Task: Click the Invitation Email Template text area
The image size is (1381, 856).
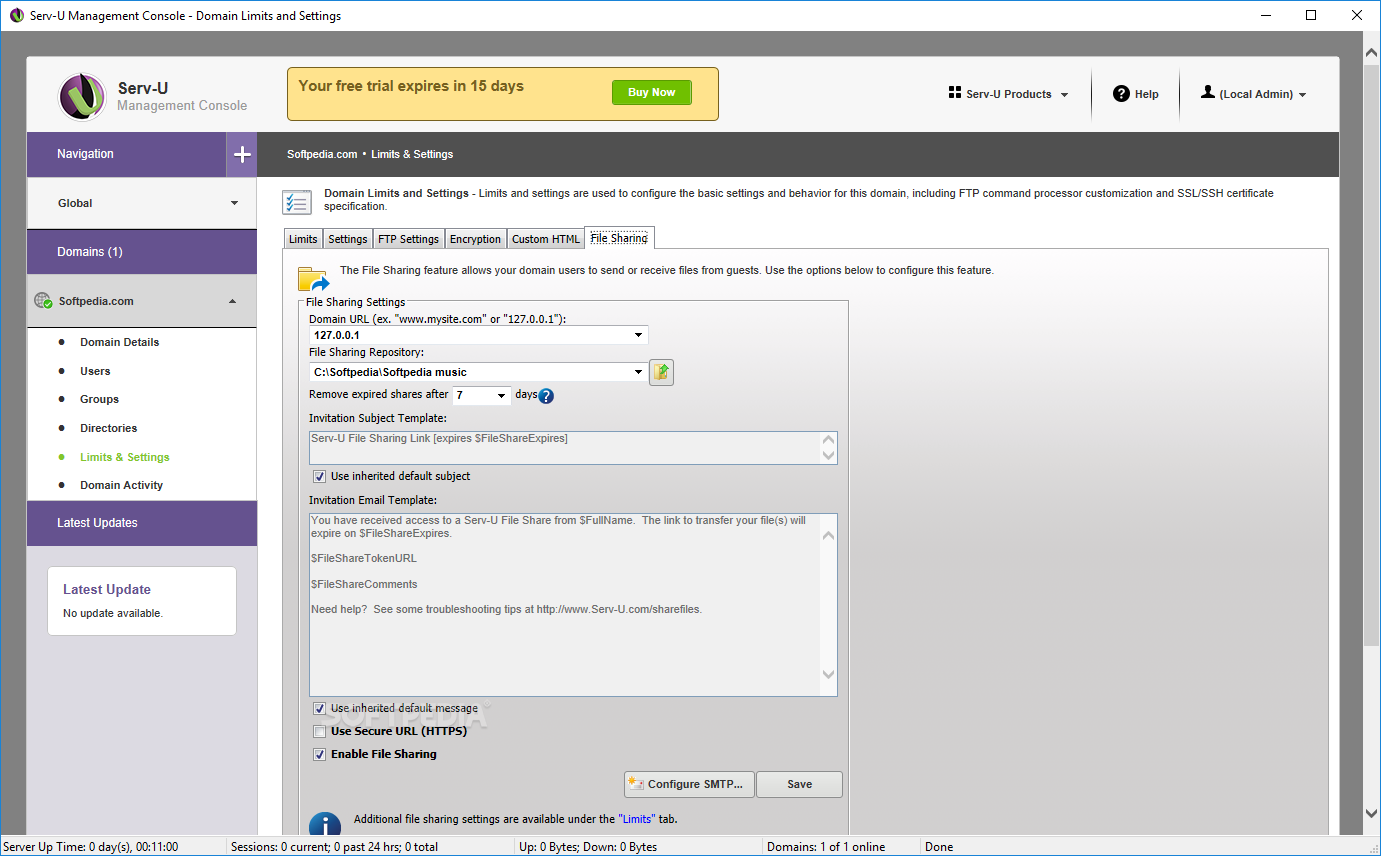Action: pos(573,604)
